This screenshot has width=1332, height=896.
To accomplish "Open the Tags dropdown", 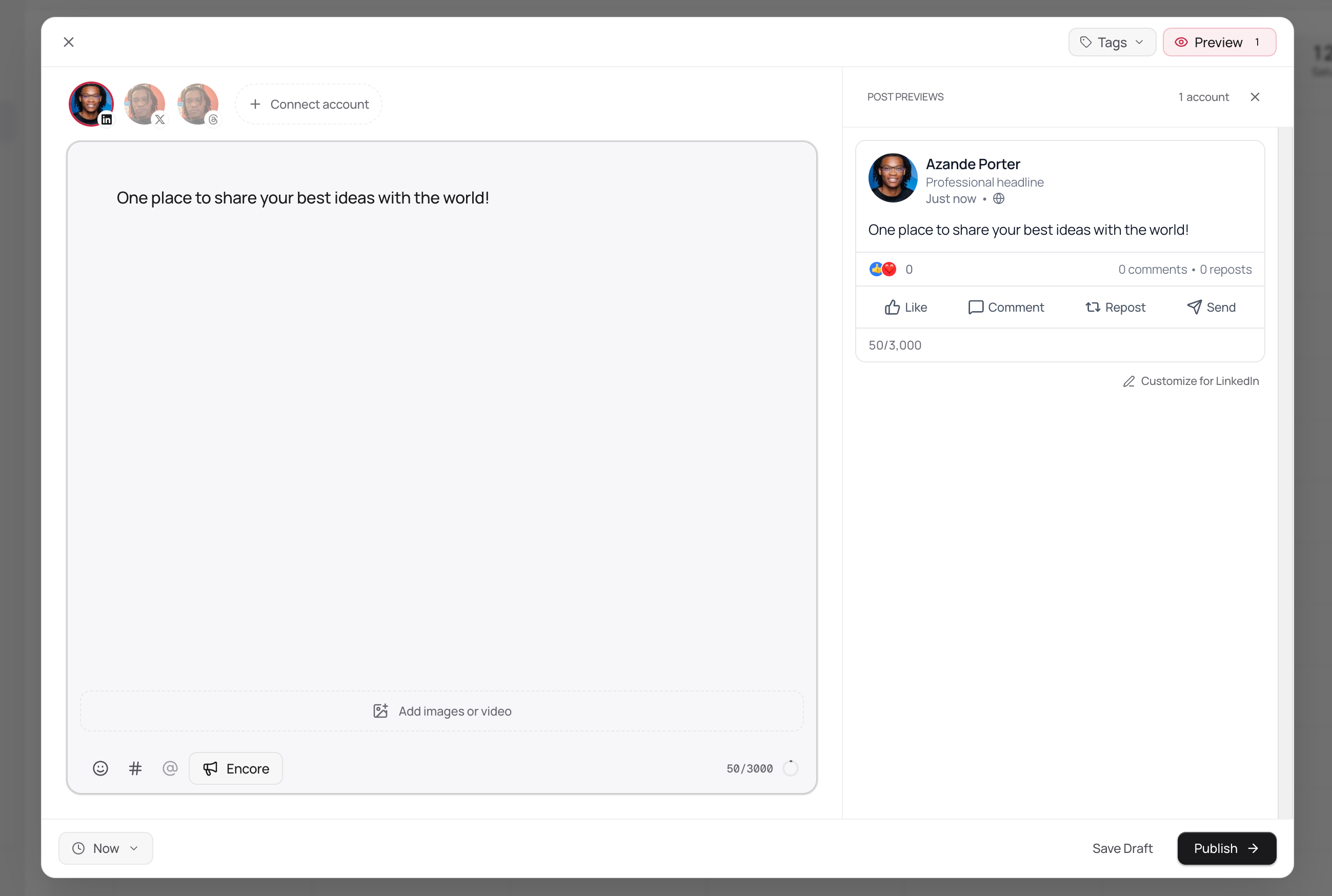I will coord(1112,42).
